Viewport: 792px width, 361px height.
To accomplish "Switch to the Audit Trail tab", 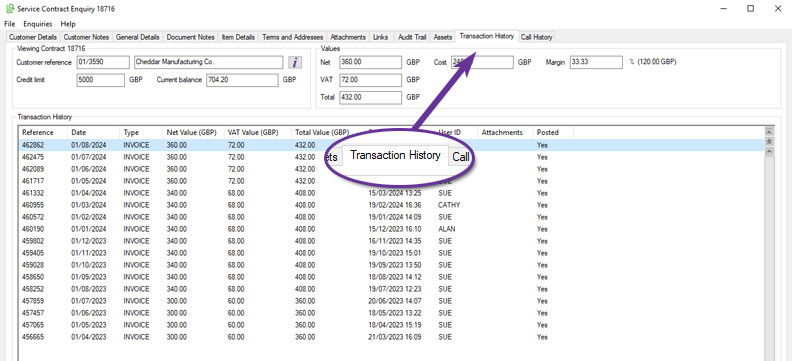I will click(412, 37).
